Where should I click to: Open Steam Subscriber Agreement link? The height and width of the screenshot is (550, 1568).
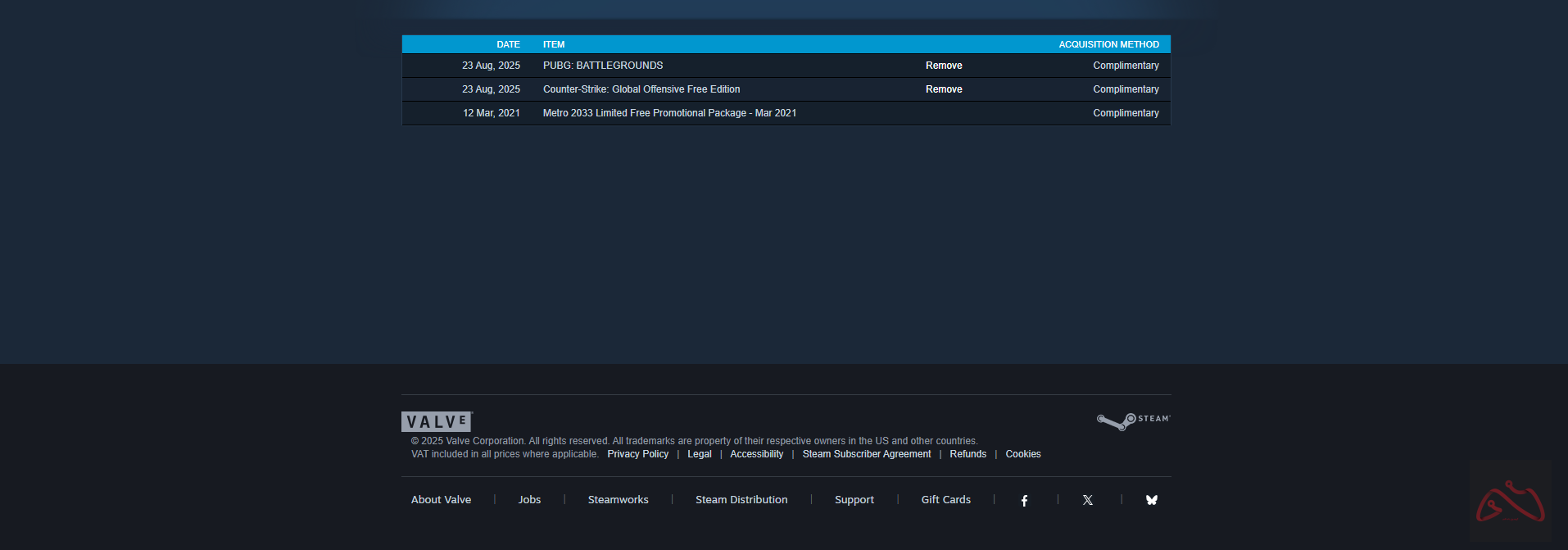[866, 454]
